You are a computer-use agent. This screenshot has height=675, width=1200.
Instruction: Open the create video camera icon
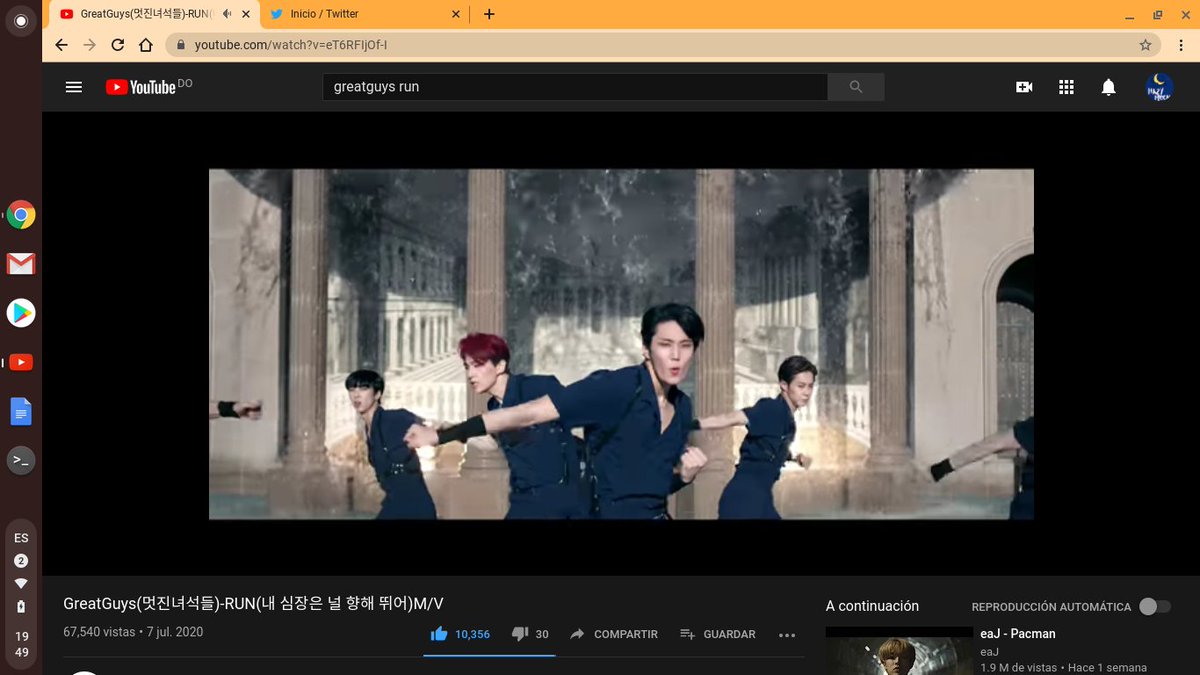[1024, 87]
